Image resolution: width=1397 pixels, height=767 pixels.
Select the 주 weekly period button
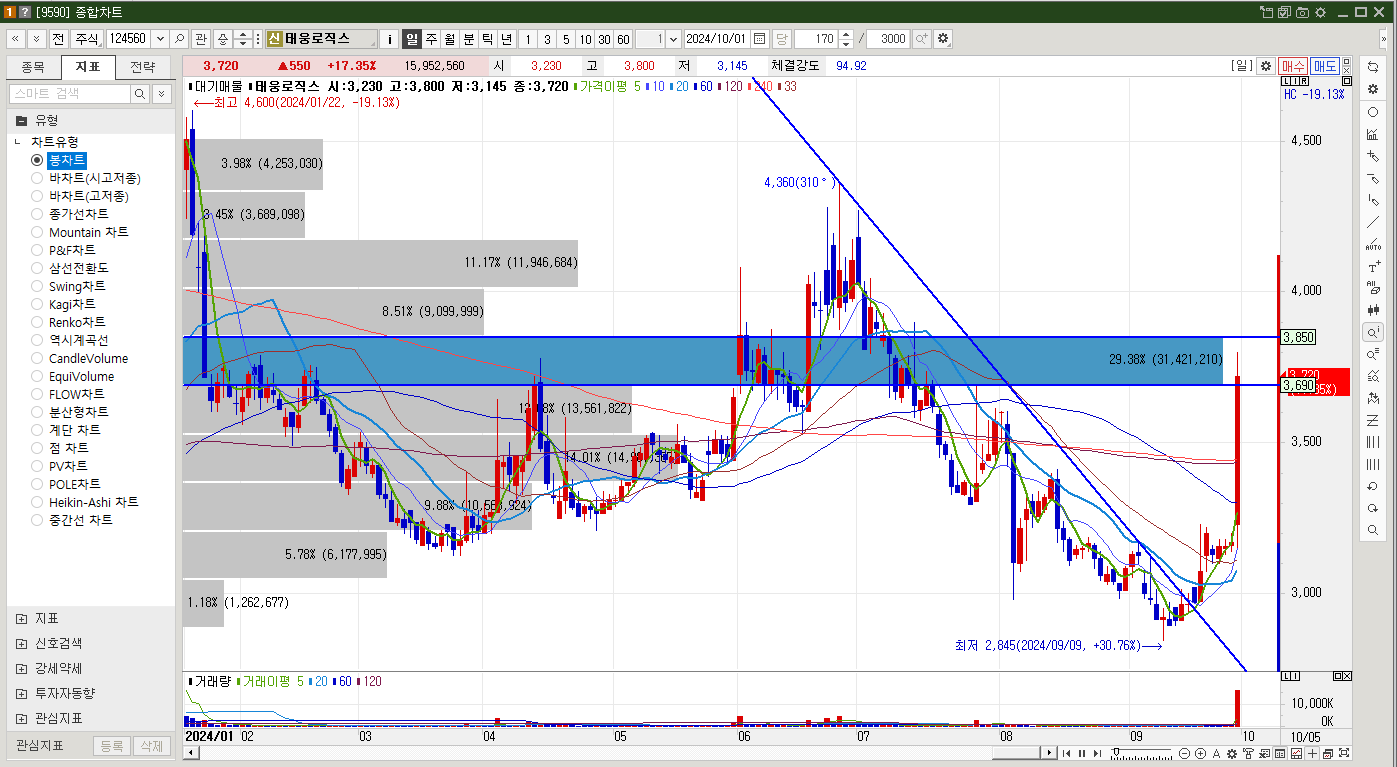[430, 39]
